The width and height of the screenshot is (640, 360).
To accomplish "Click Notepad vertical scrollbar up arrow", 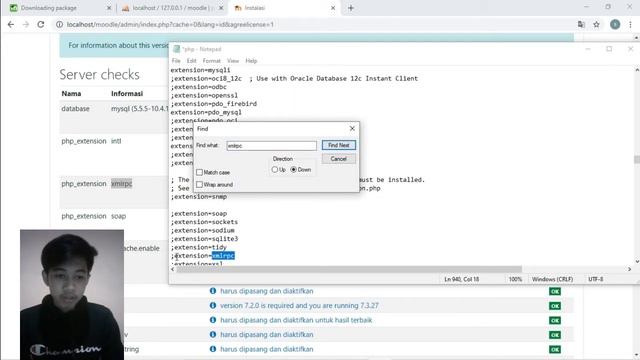I will (637, 70).
